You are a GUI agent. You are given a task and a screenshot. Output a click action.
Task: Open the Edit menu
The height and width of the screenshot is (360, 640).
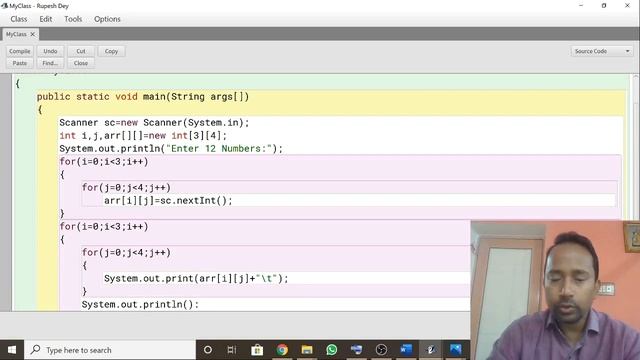tap(46, 19)
